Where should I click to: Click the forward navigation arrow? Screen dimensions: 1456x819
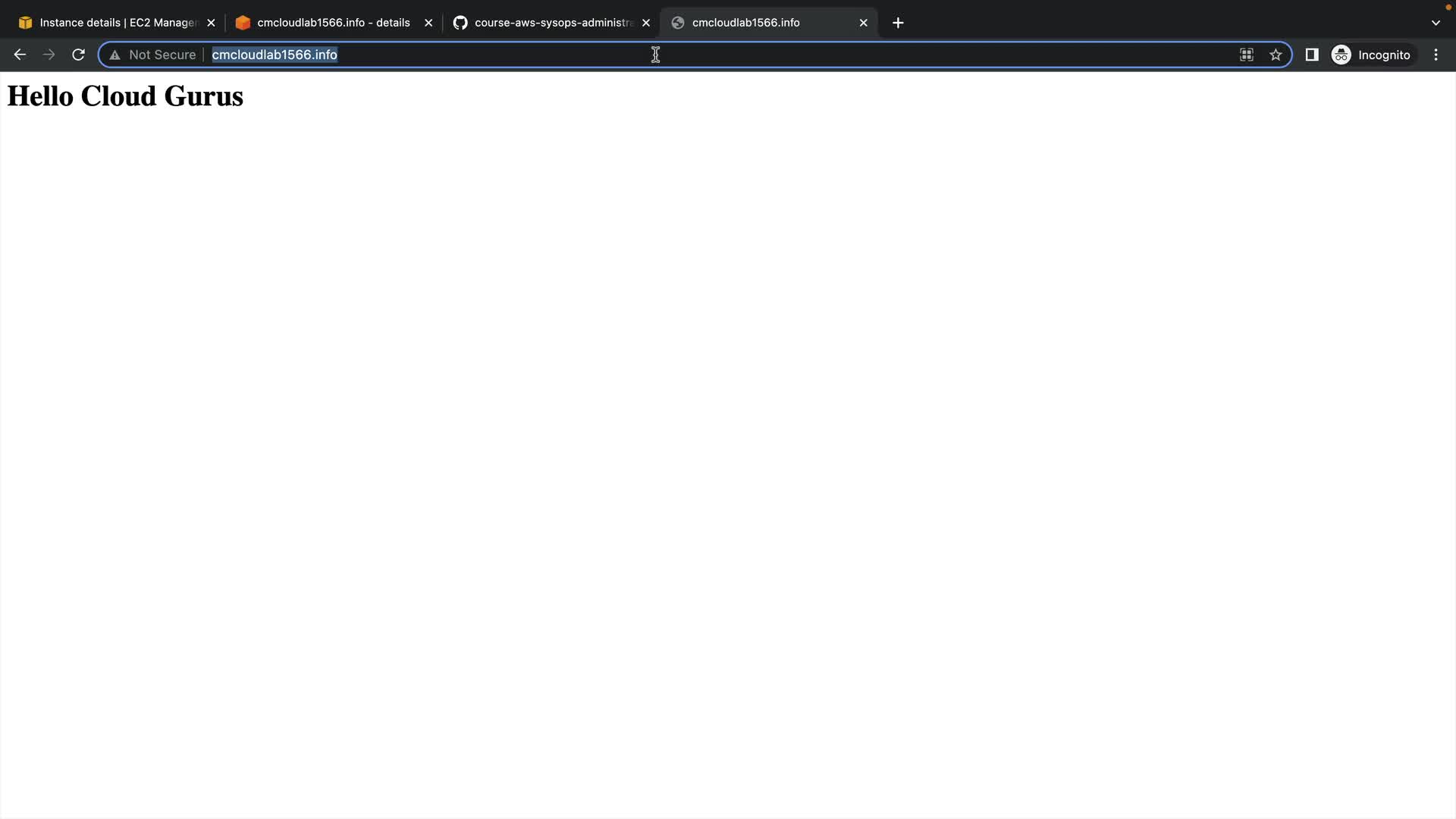(49, 55)
